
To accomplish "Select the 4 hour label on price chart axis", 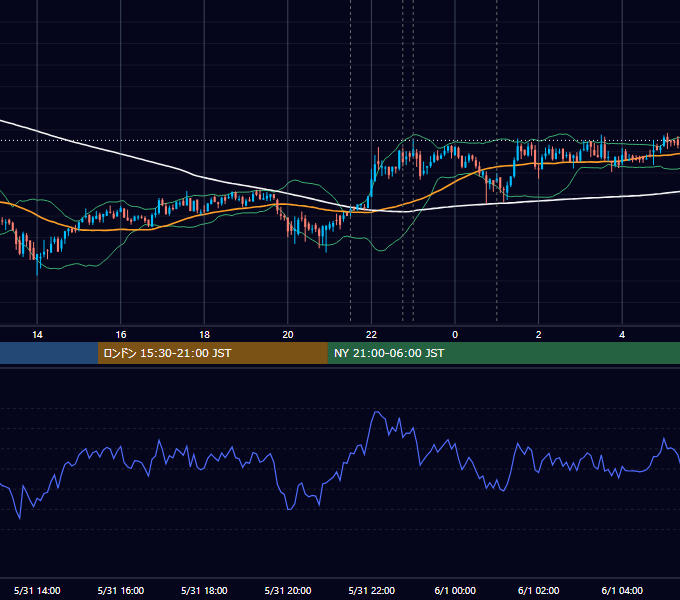I will (622, 335).
